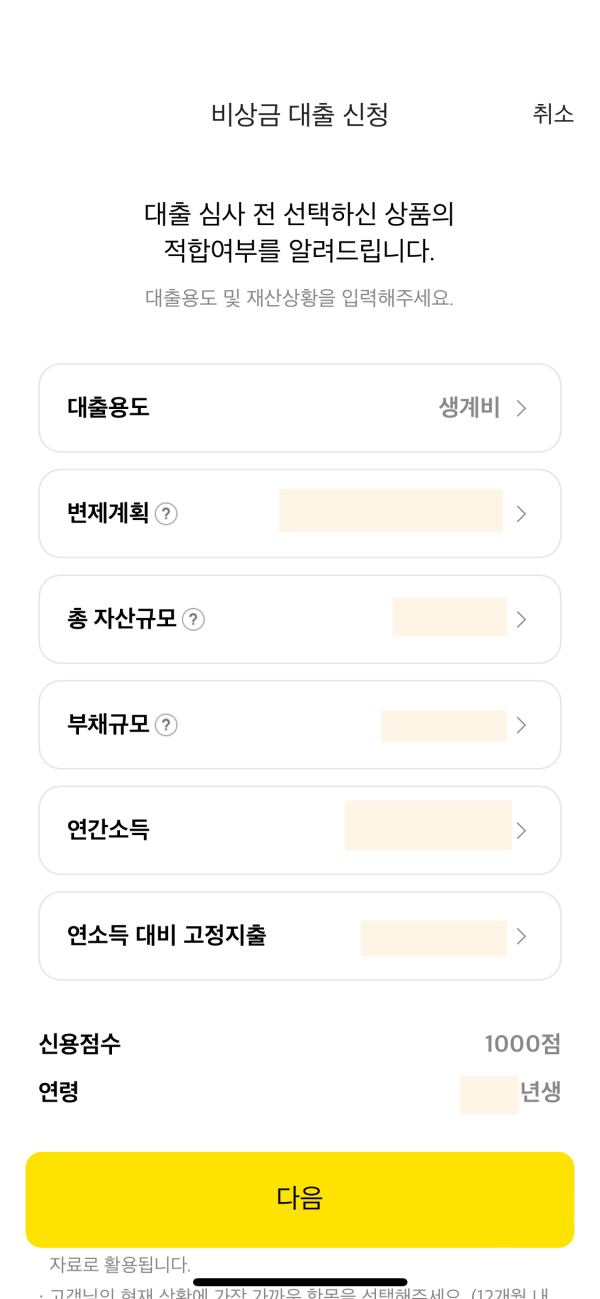Click the 연소득 대비 고정지출 chevron arrow
The height and width of the screenshot is (1299, 600).
(521, 937)
